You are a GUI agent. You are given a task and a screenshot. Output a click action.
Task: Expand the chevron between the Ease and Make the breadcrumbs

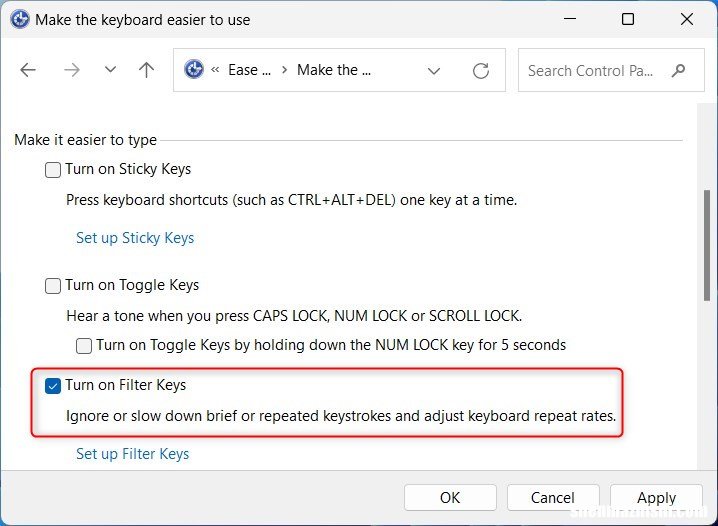(284, 70)
